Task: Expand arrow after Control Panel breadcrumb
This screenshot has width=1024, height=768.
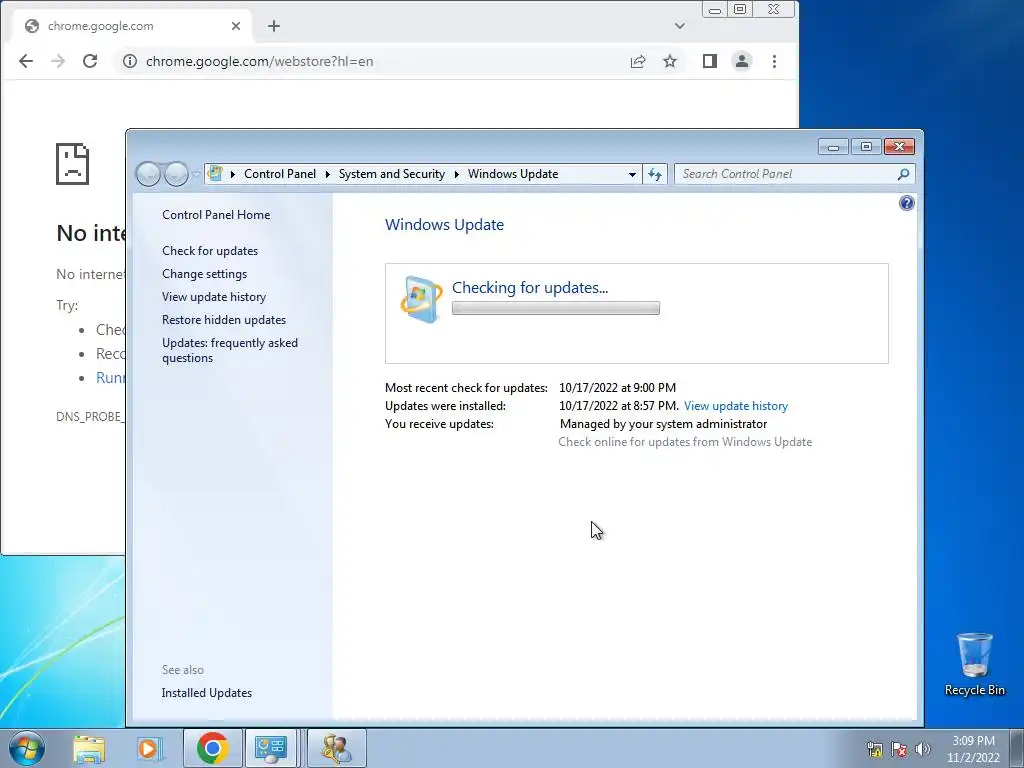Action: coord(328,174)
